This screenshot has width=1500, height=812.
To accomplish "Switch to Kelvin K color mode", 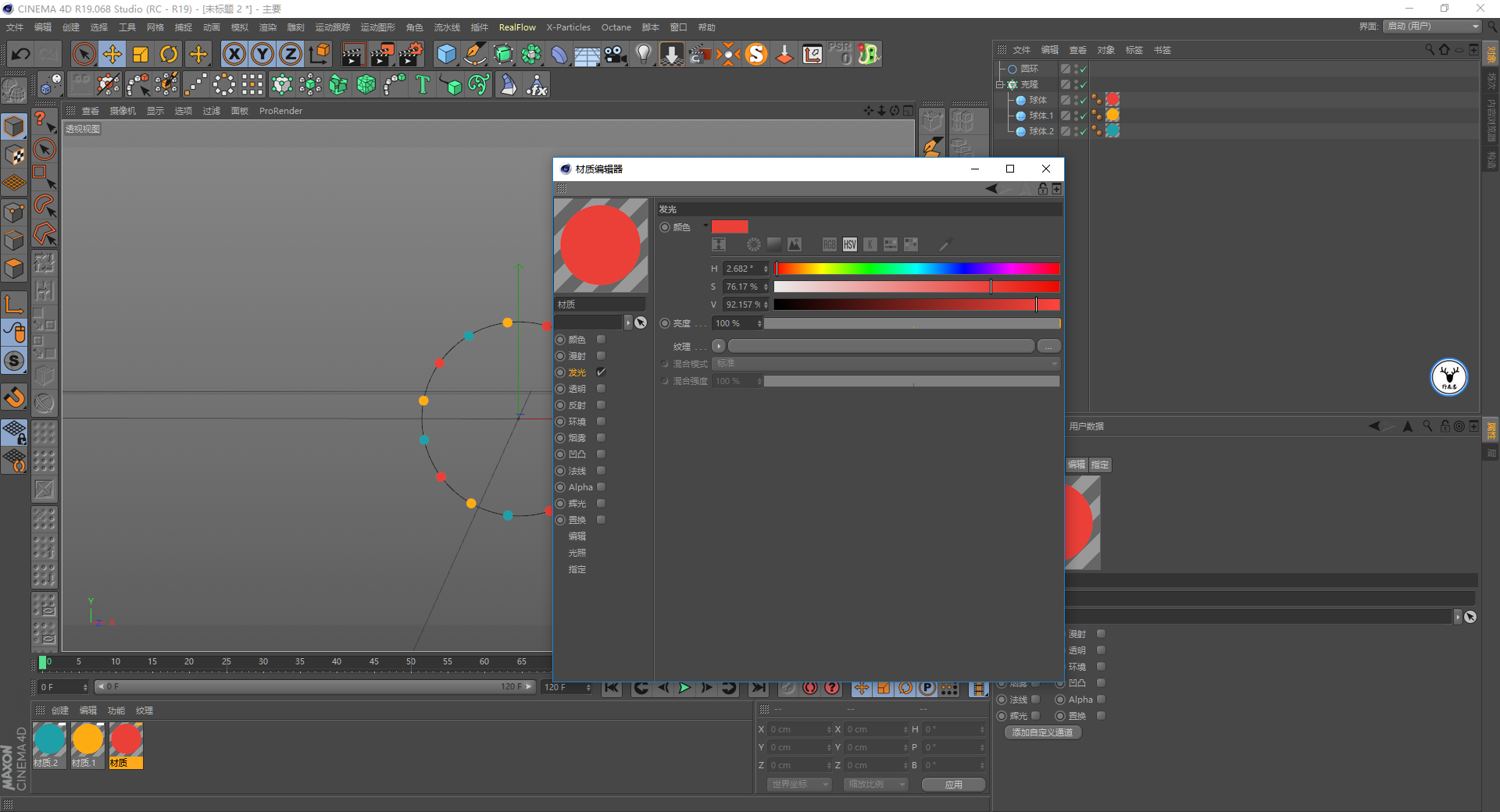I will coord(870,244).
